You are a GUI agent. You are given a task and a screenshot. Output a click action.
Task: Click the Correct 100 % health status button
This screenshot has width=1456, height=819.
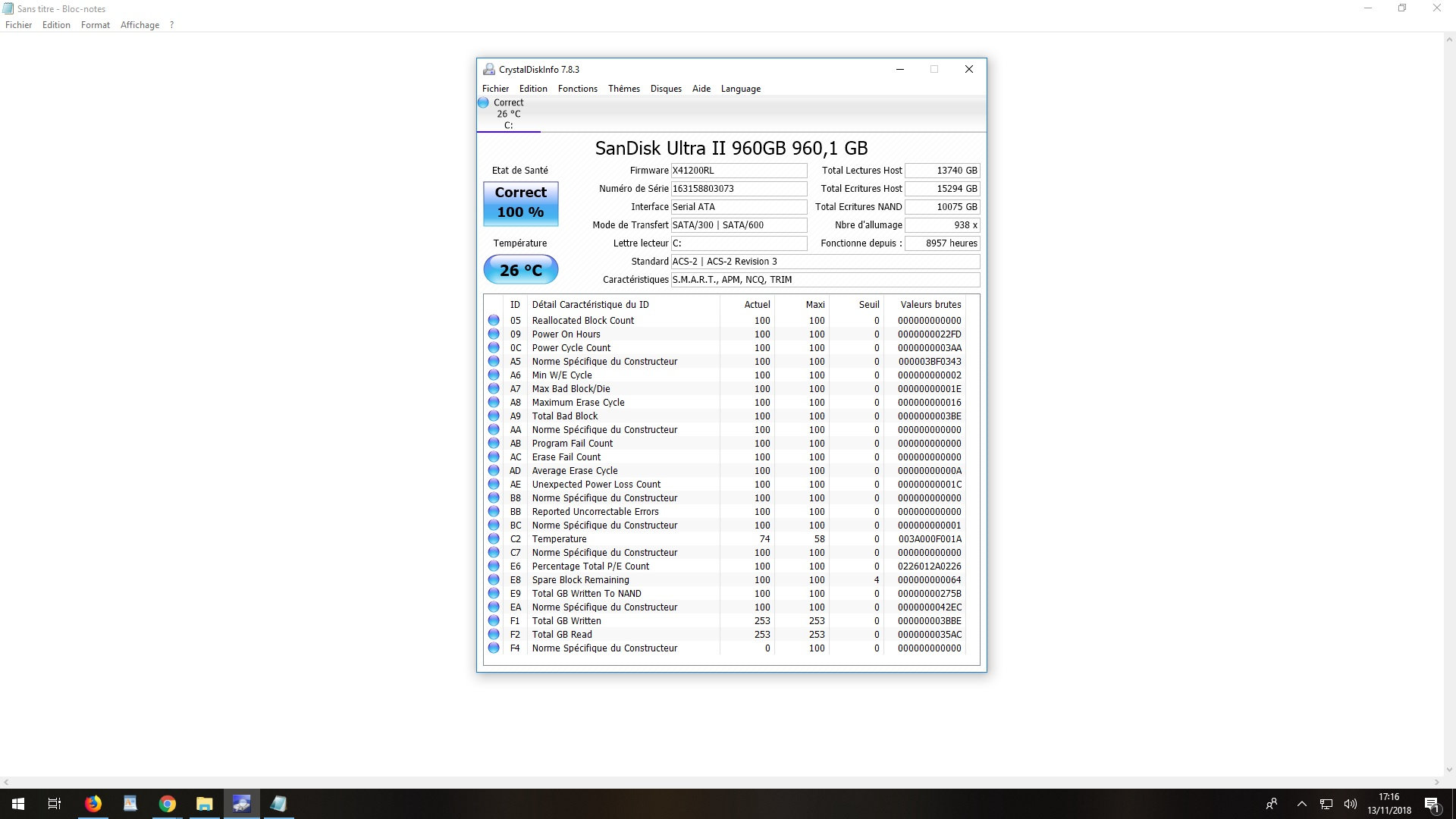coord(520,203)
